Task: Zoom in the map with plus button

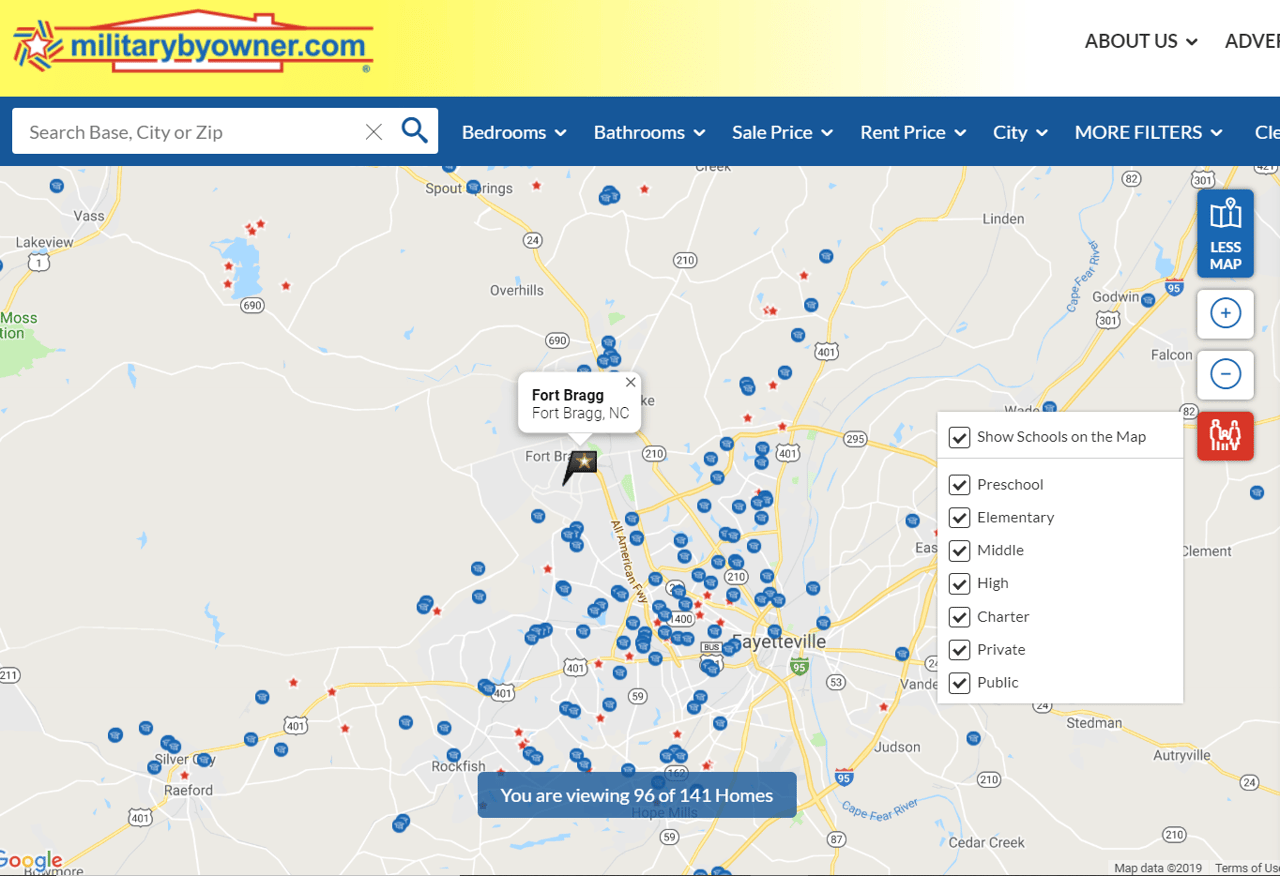Action: (x=1225, y=314)
